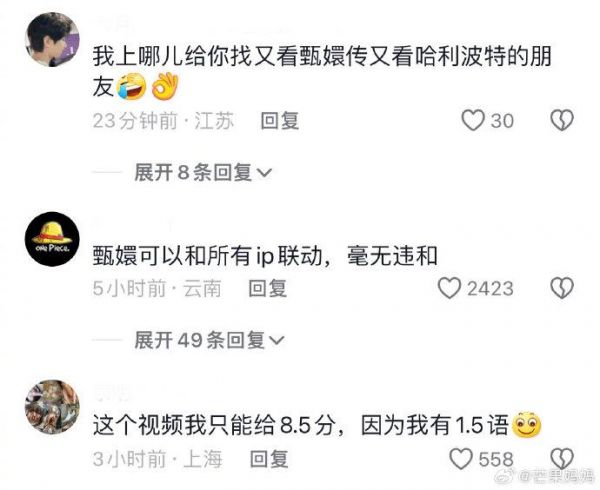The image size is (600, 490).
Task: Open the third commenter's collage avatar
Action: point(52,407)
